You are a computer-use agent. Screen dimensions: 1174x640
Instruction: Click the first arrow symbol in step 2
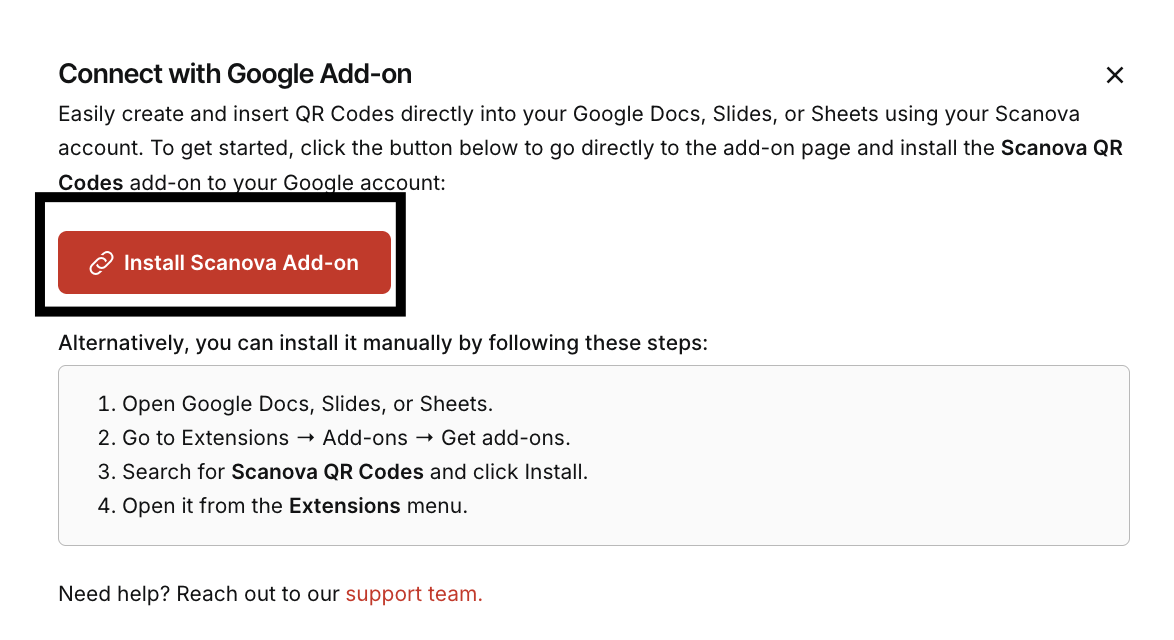tap(297, 438)
